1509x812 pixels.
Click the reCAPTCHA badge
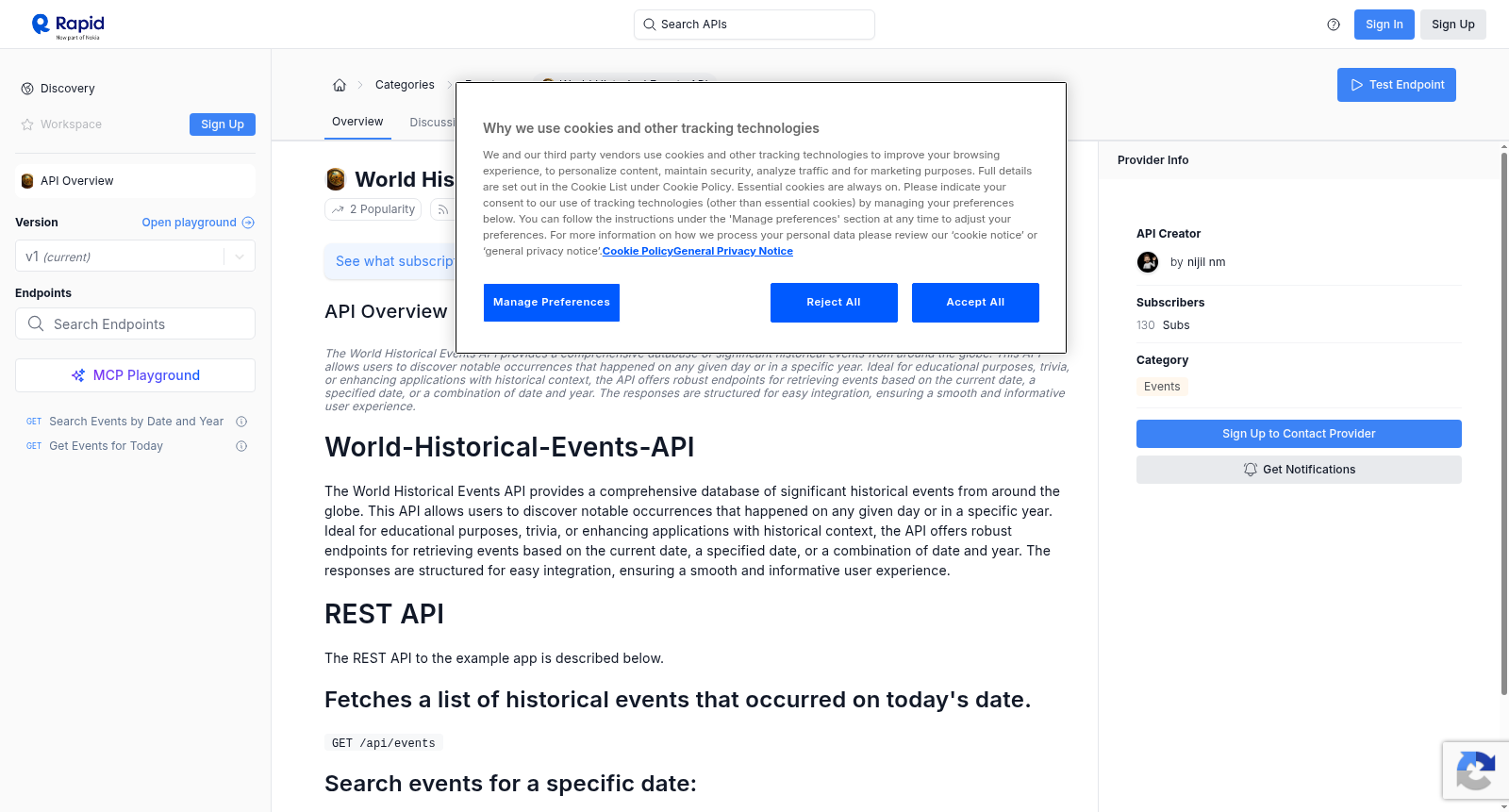pos(1475,771)
